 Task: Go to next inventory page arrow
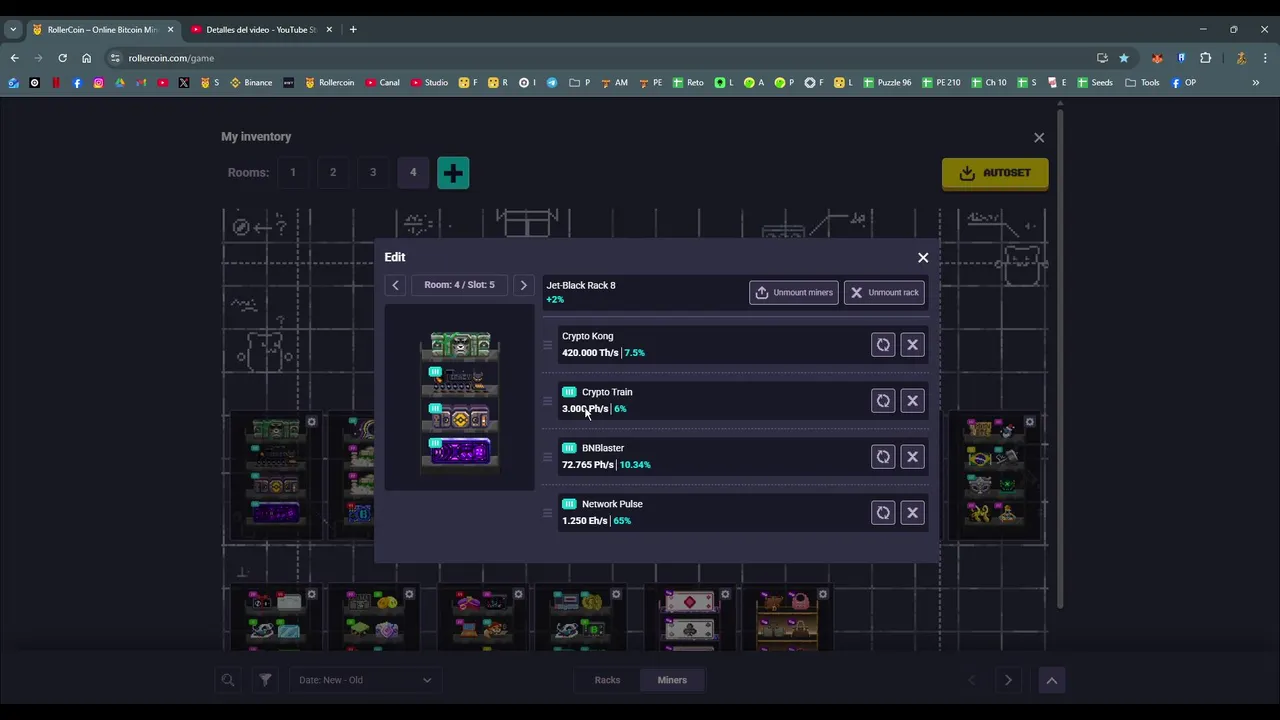(1008, 680)
